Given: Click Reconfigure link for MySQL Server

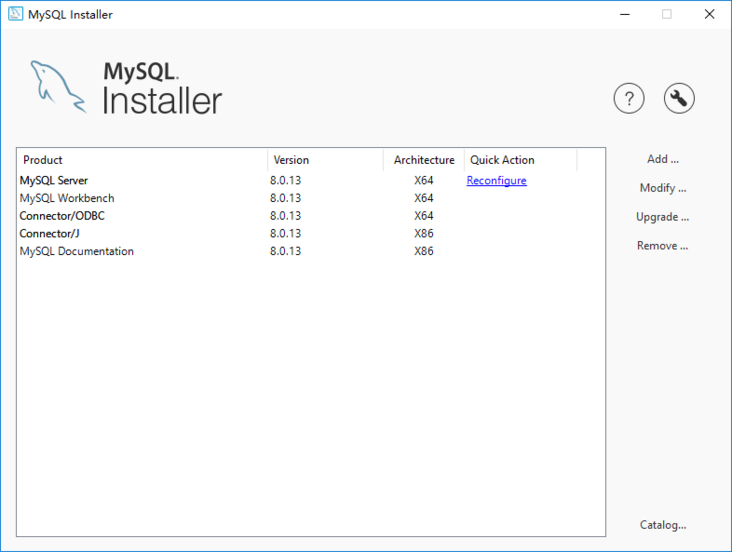Looking at the screenshot, I should tap(496, 180).
